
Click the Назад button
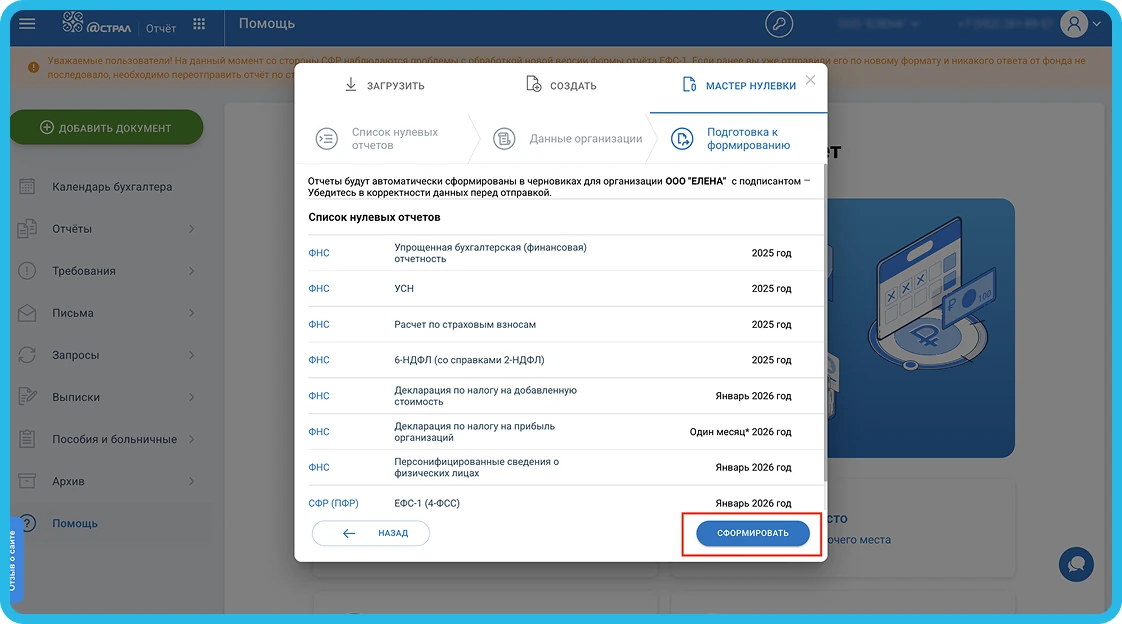click(371, 534)
